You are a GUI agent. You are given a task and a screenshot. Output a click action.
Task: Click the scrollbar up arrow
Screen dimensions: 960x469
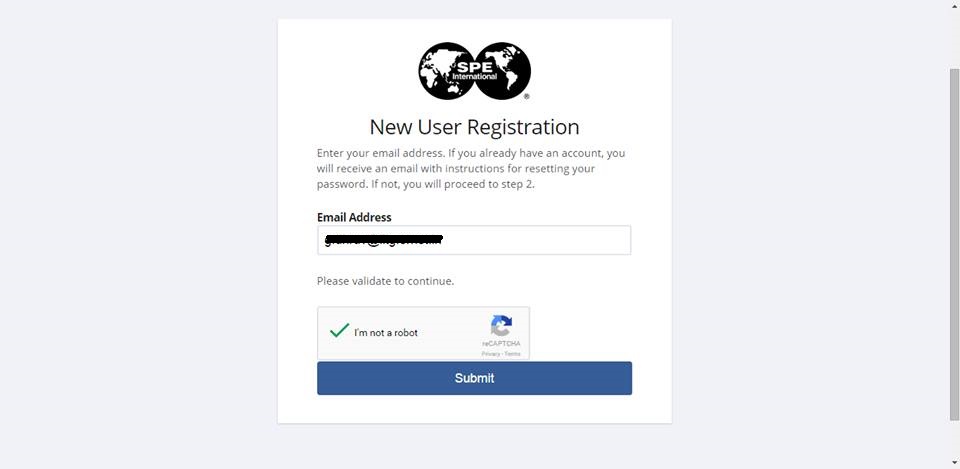point(953,7)
